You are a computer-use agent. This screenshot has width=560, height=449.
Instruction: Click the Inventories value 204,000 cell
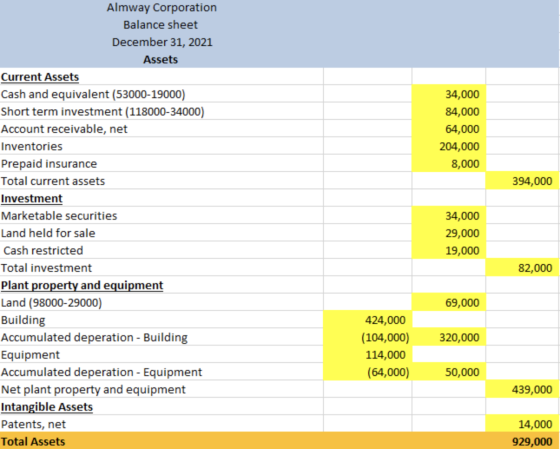pyautogui.click(x=449, y=146)
